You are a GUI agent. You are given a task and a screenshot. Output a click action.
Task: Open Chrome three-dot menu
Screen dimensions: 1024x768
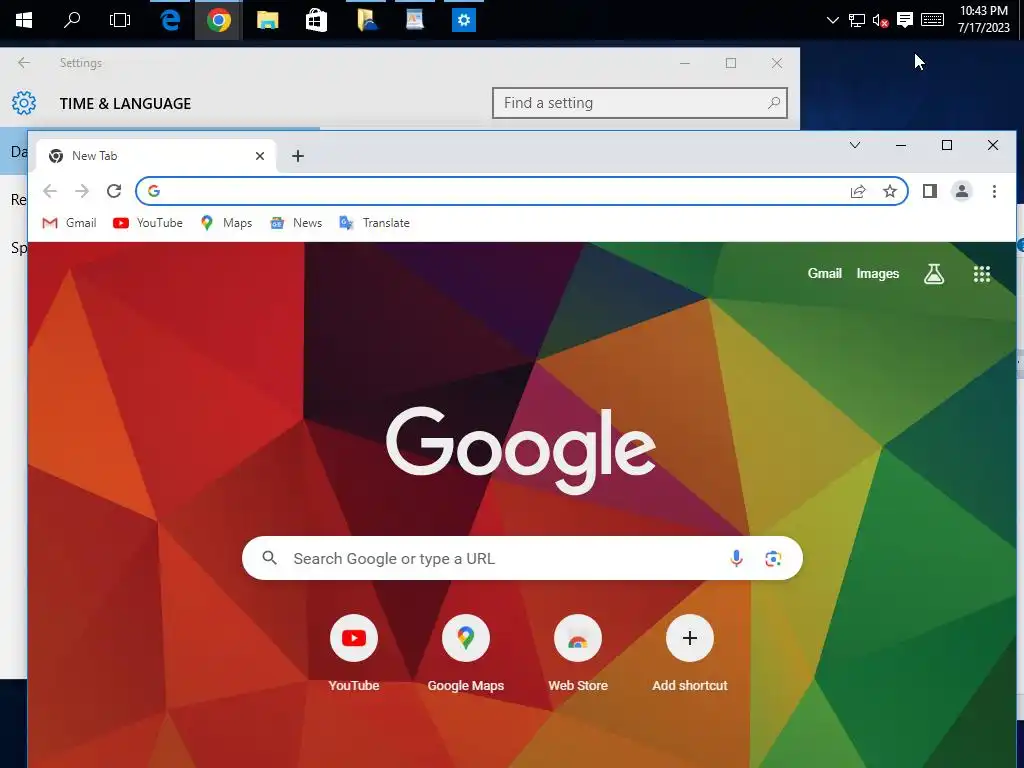pyautogui.click(x=994, y=191)
